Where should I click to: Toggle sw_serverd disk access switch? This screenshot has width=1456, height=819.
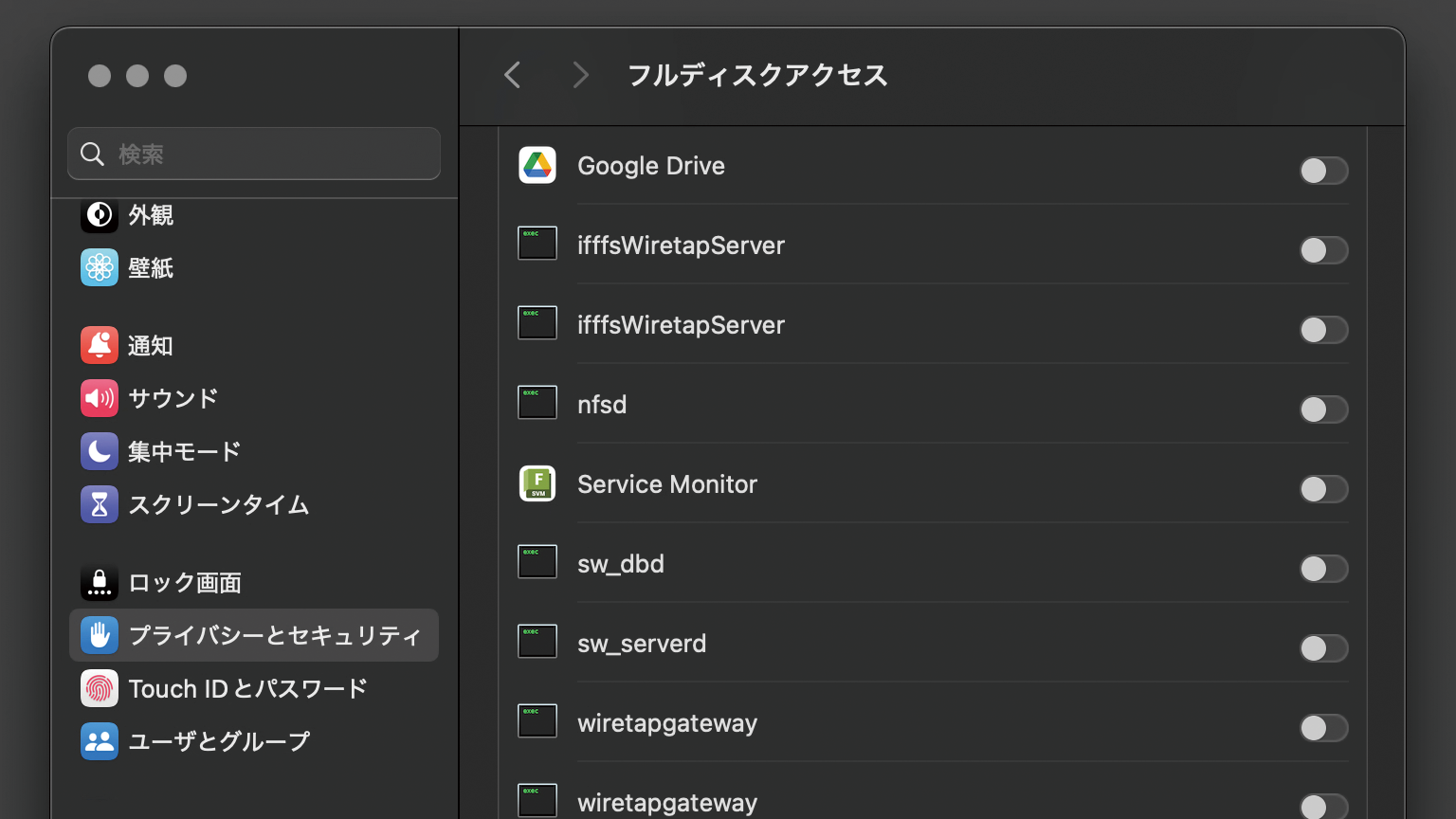[x=1323, y=648]
